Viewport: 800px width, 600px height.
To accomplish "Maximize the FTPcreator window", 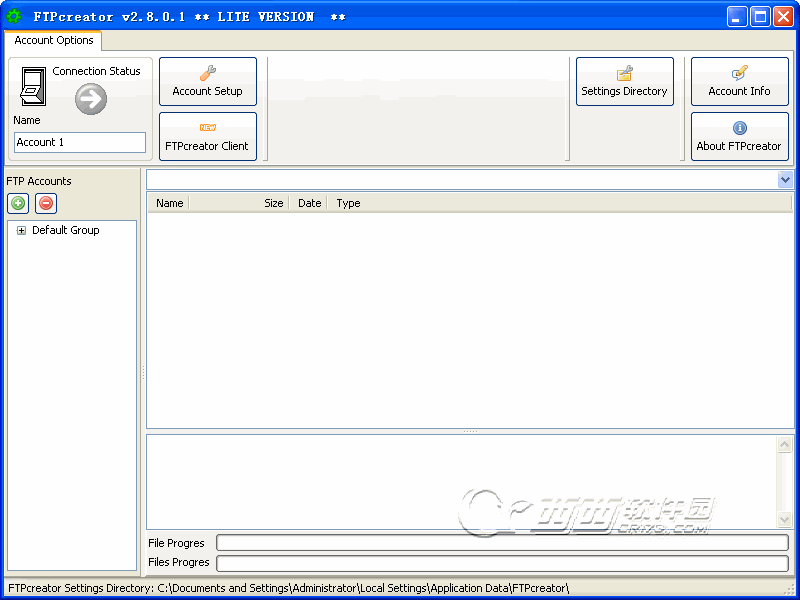I will [x=760, y=17].
